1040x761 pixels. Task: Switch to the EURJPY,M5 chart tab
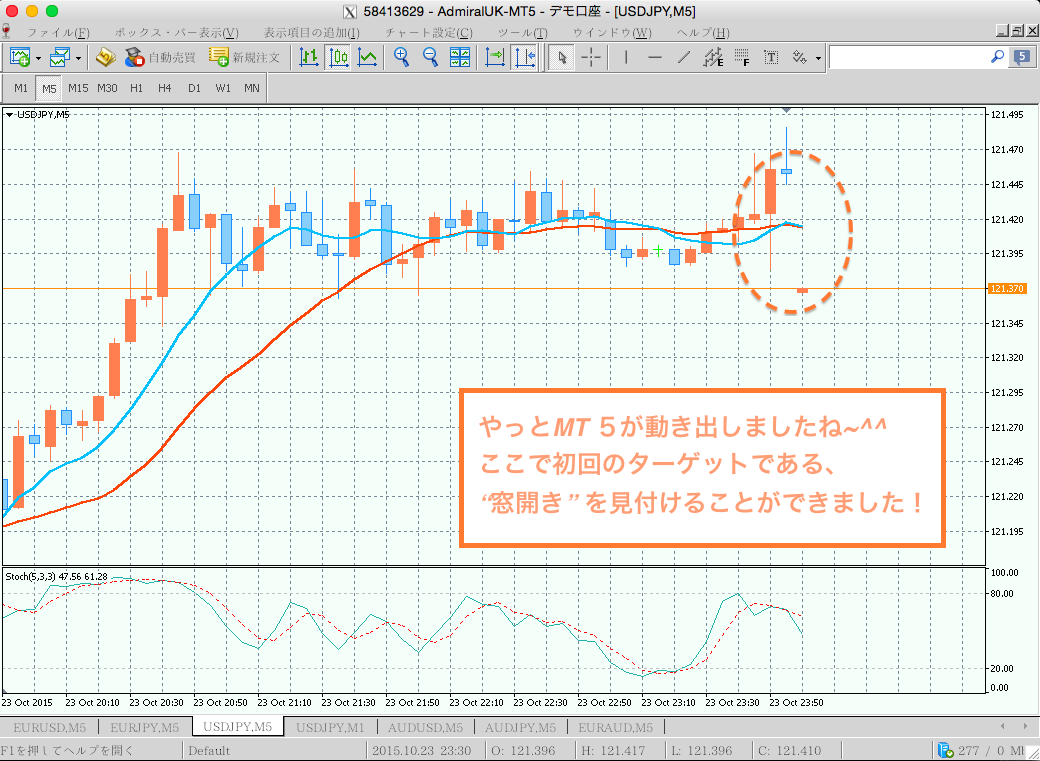[147, 727]
